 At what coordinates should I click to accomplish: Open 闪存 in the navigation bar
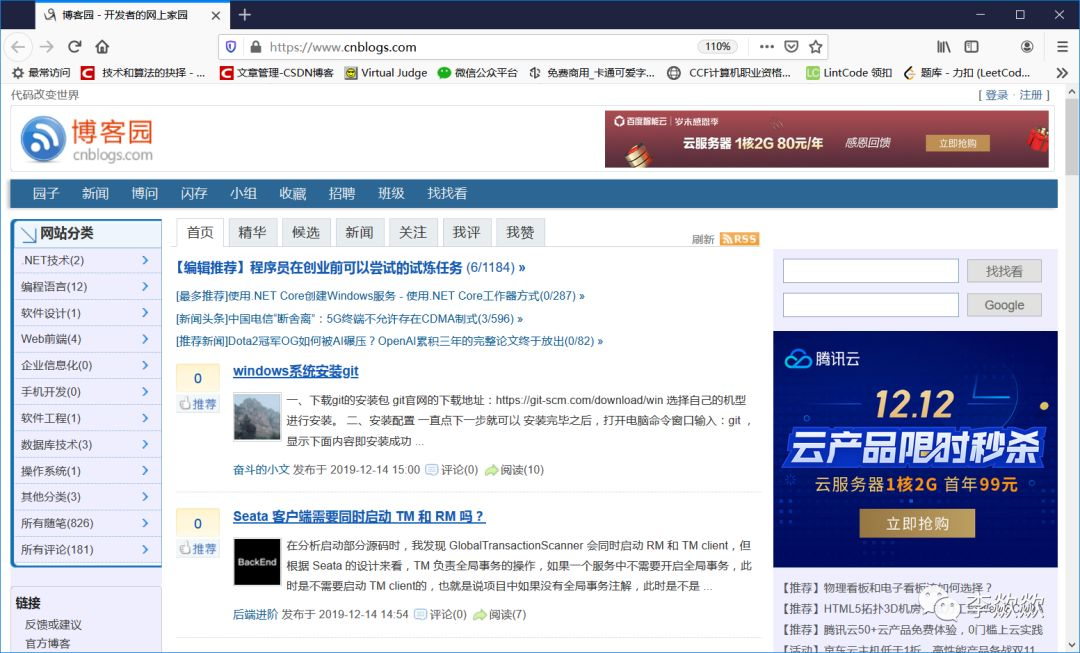[194, 194]
